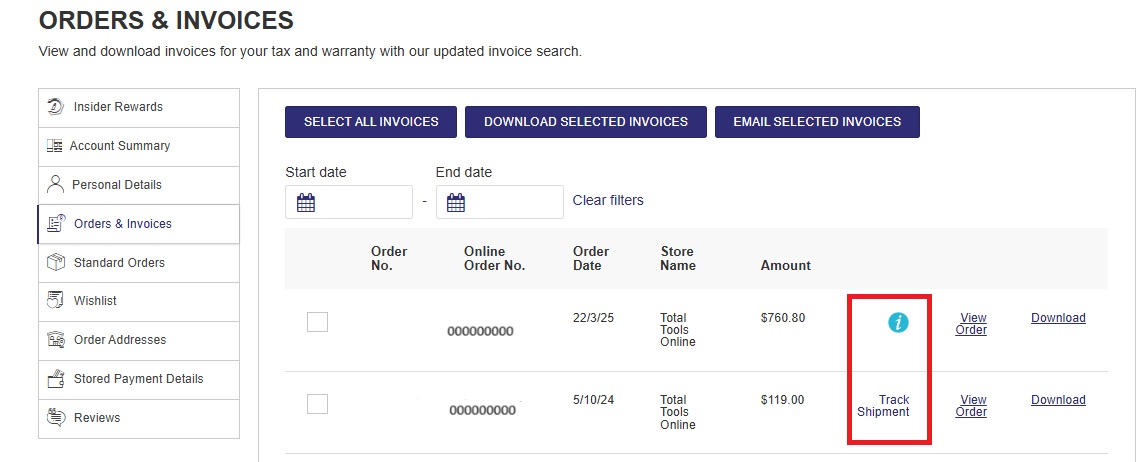The height and width of the screenshot is (462, 1144).
Task: Open the Reviews menu item
Action: [x=139, y=418]
